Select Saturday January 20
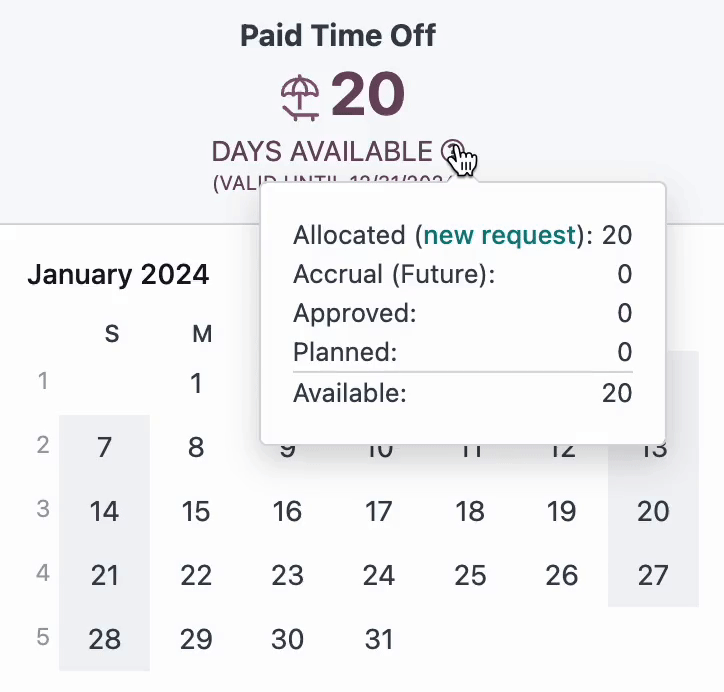 click(x=653, y=511)
